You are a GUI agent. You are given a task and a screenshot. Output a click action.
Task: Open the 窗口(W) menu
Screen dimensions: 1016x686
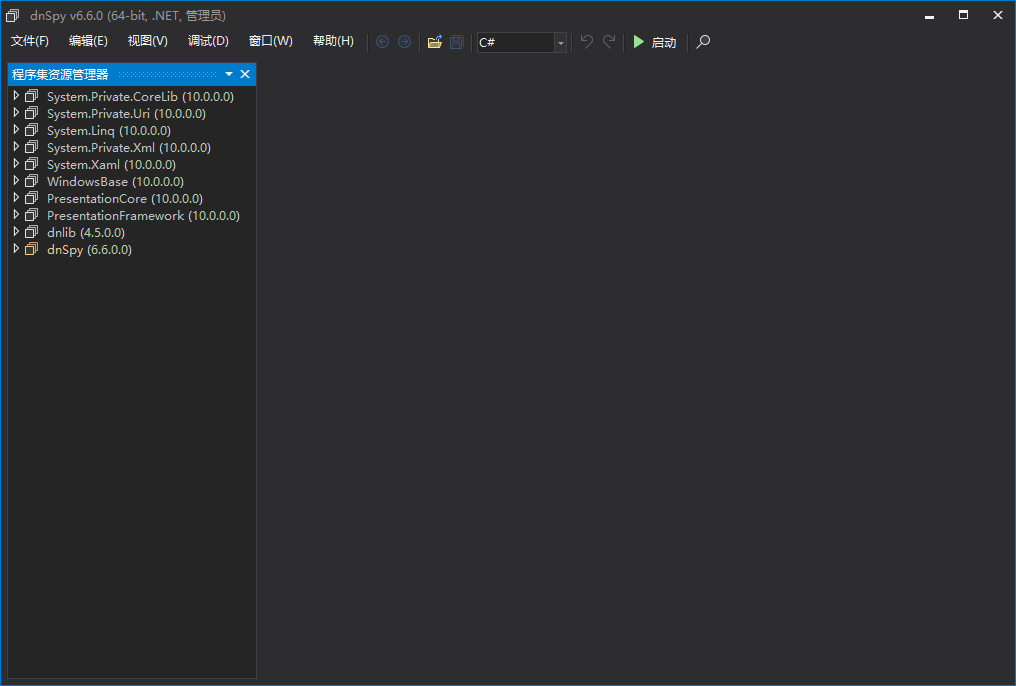(271, 41)
